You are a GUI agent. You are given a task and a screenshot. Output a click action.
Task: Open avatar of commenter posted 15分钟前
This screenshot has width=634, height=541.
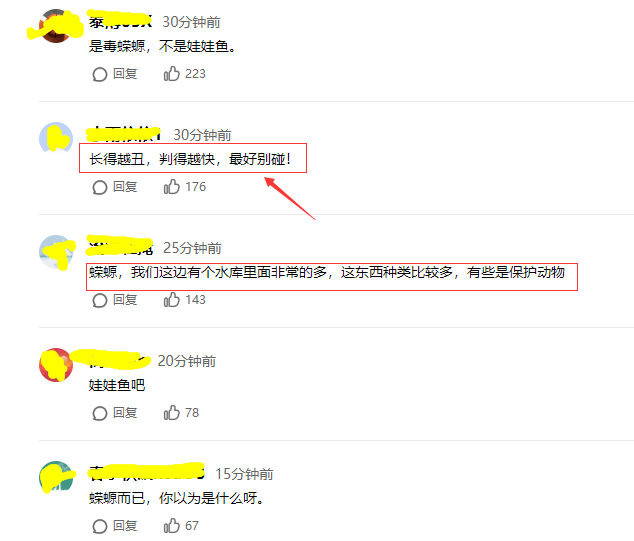click(x=56, y=478)
